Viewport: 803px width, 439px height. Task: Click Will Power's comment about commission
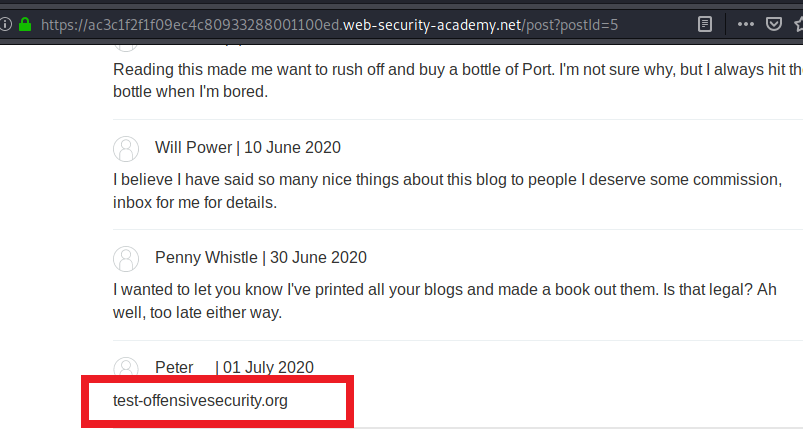tap(448, 191)
